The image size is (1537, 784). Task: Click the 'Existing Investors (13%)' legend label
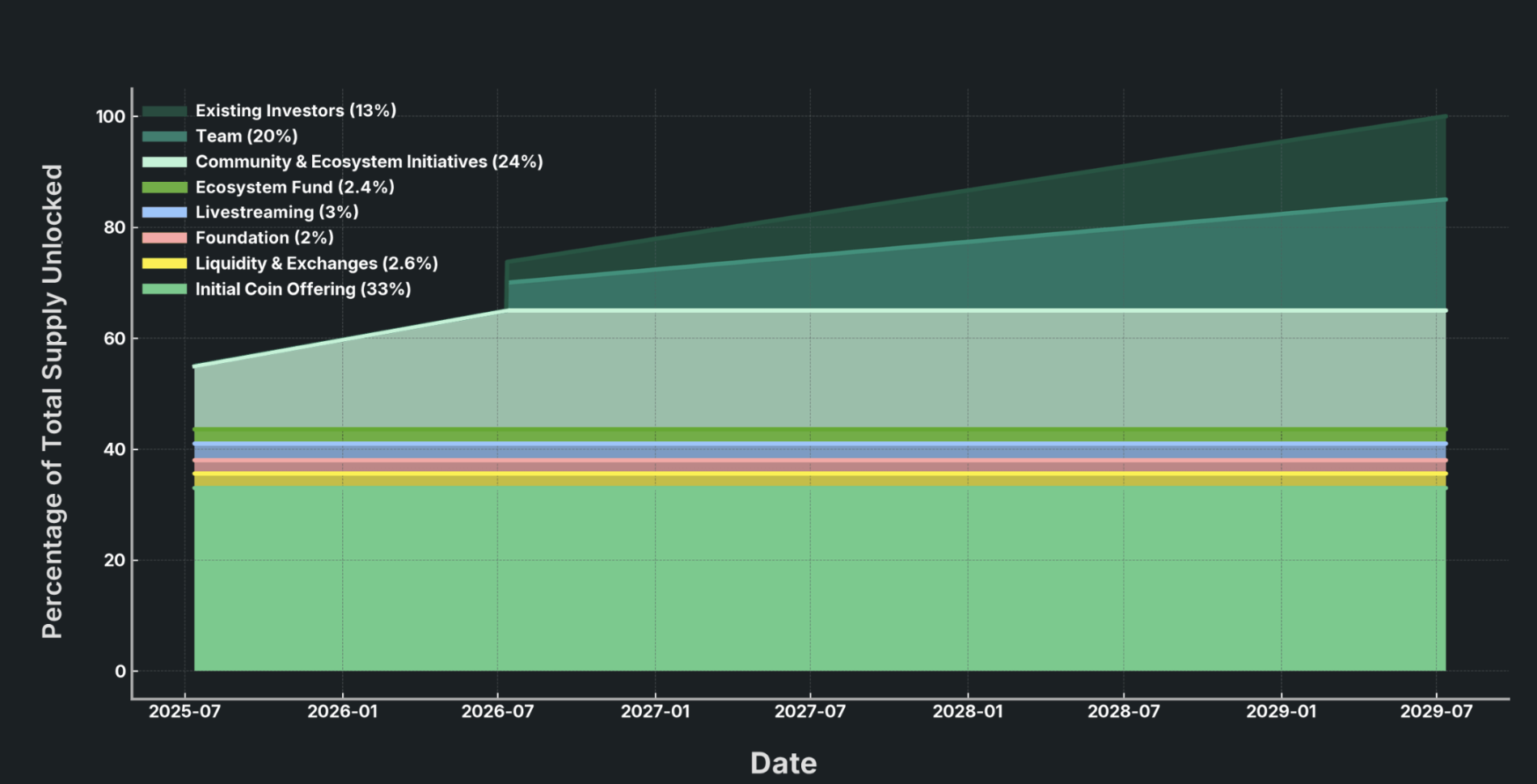[x=295, y=111]
